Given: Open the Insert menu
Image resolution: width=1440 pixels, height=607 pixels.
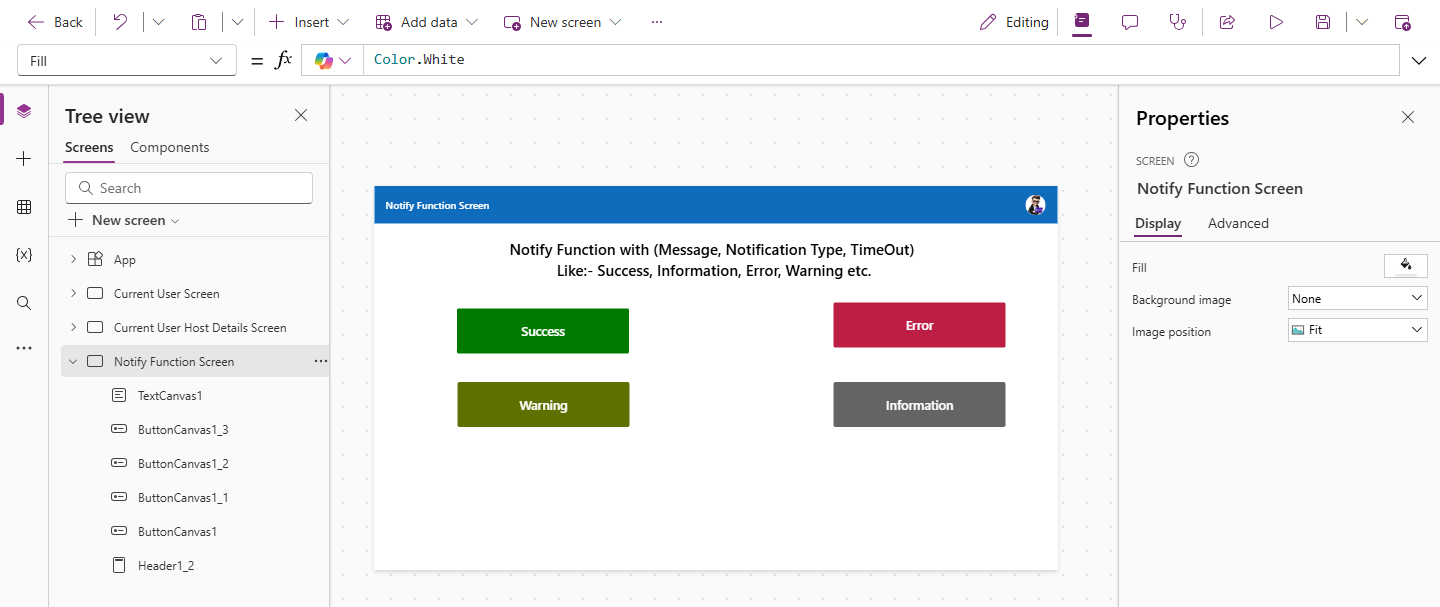Looking at the screenshot, I should click(309, 22).
